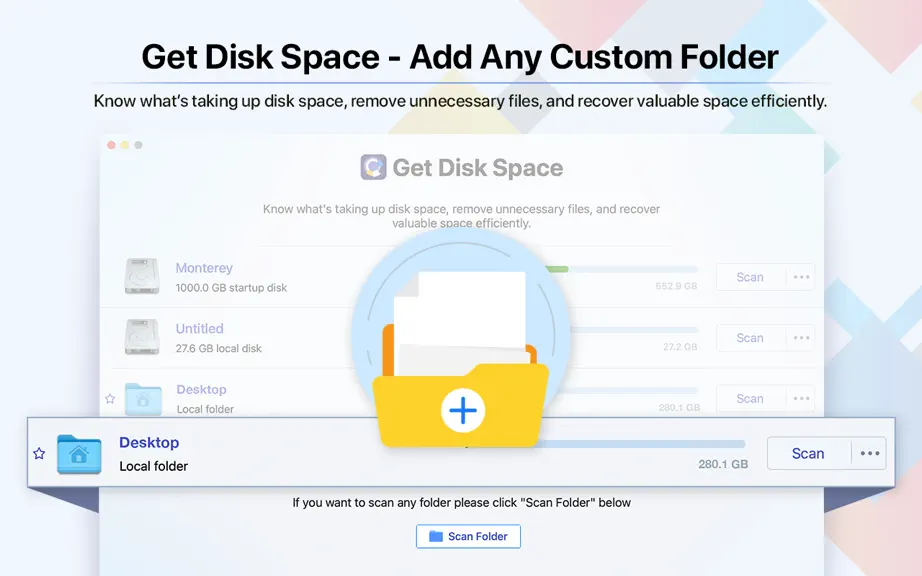
Task: Click the Get Disk Space app logo
Action: tap(373, 167)
